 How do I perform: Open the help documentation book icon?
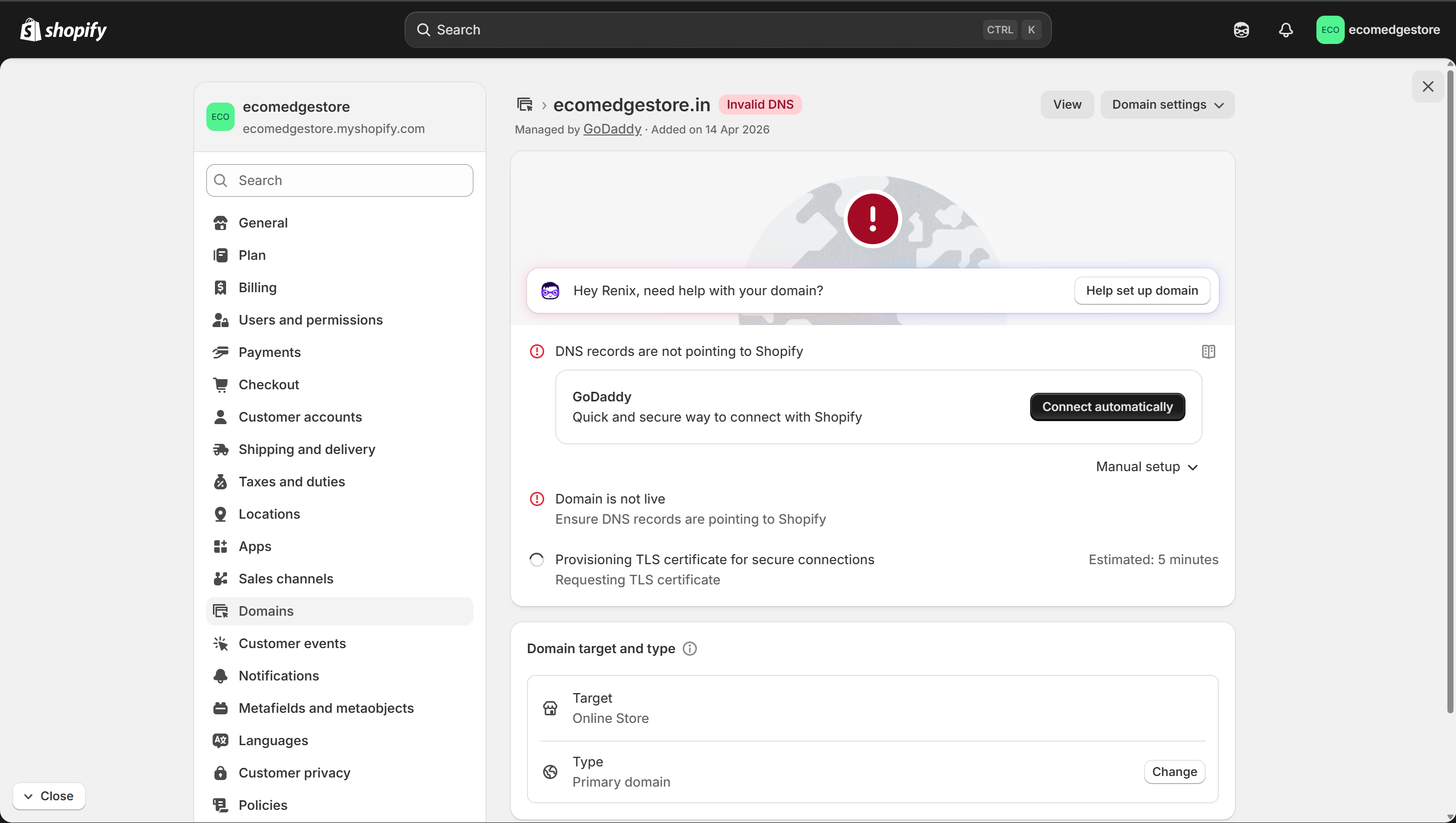pos(1208,351)
